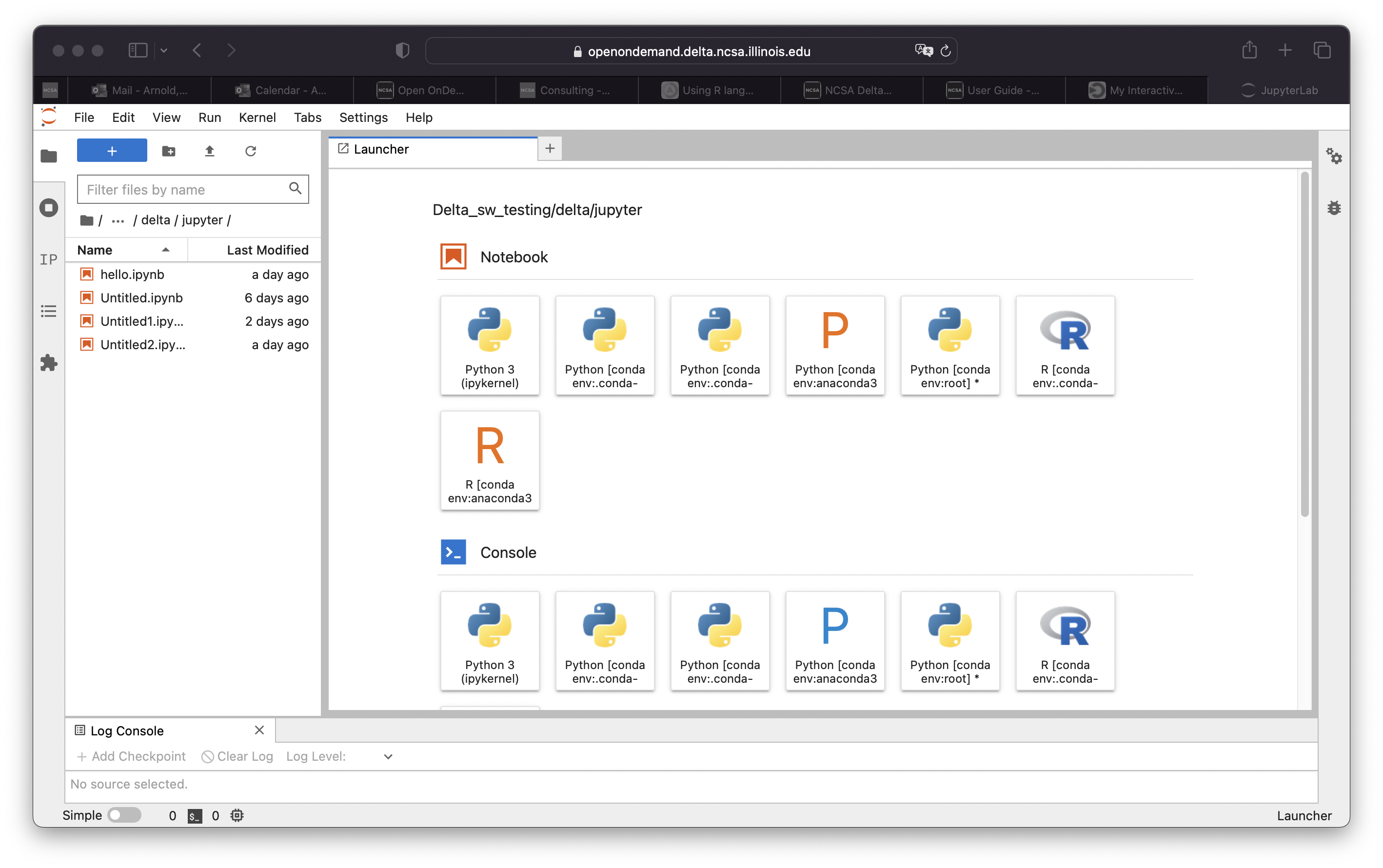The height and width of the screenshot is (868, 1383).
Task: Create a new folder in the file browser
Action: pyautogui.click(x=169, y=150)
